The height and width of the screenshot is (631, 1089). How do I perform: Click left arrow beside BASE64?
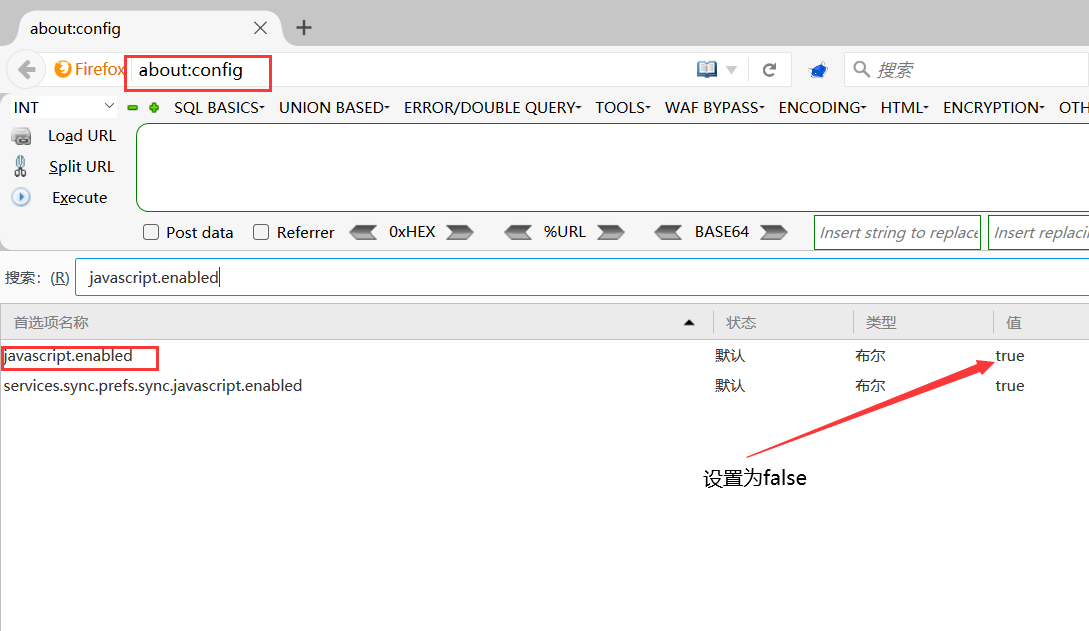click(x=669, y=232)
